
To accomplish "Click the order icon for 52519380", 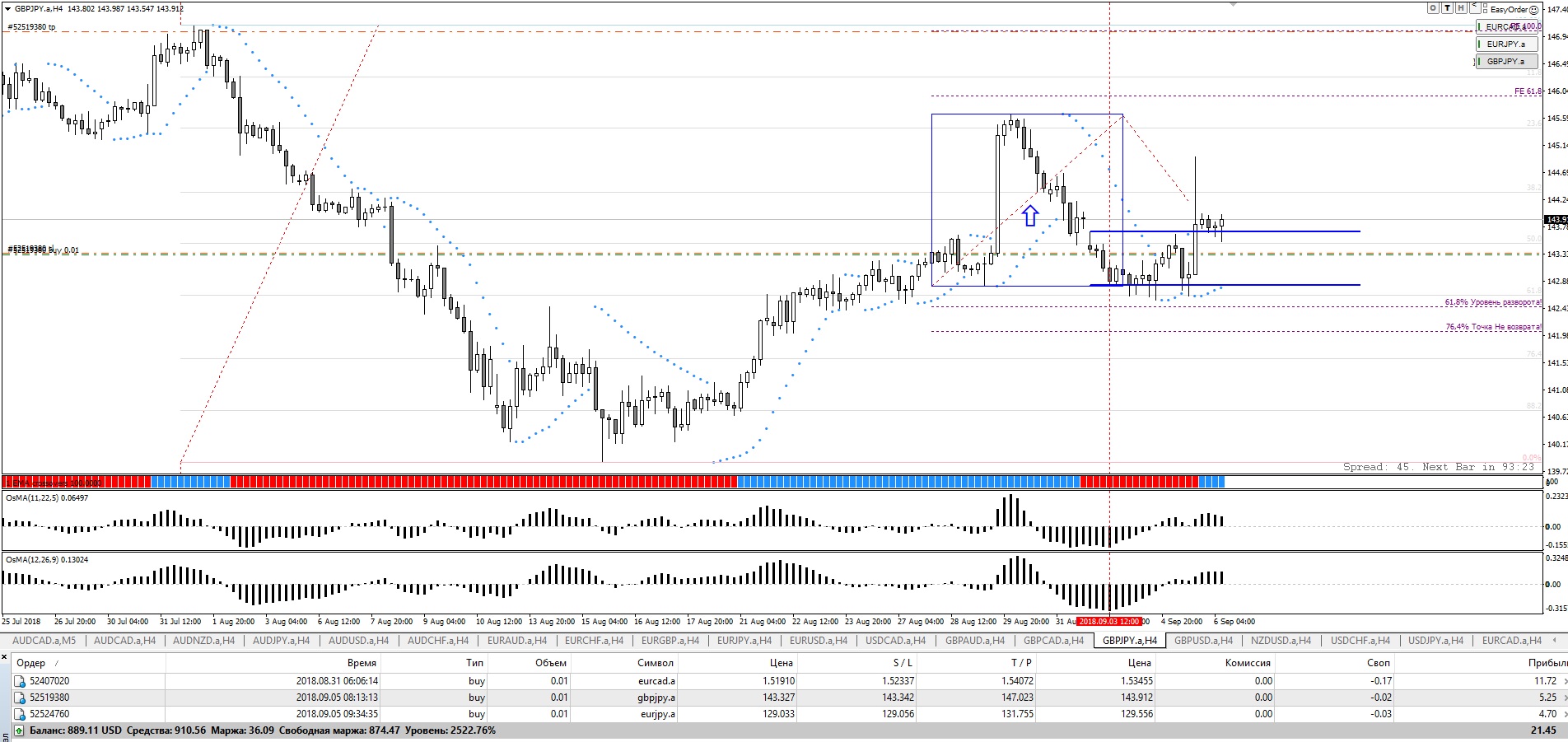I will pos(20,698).
